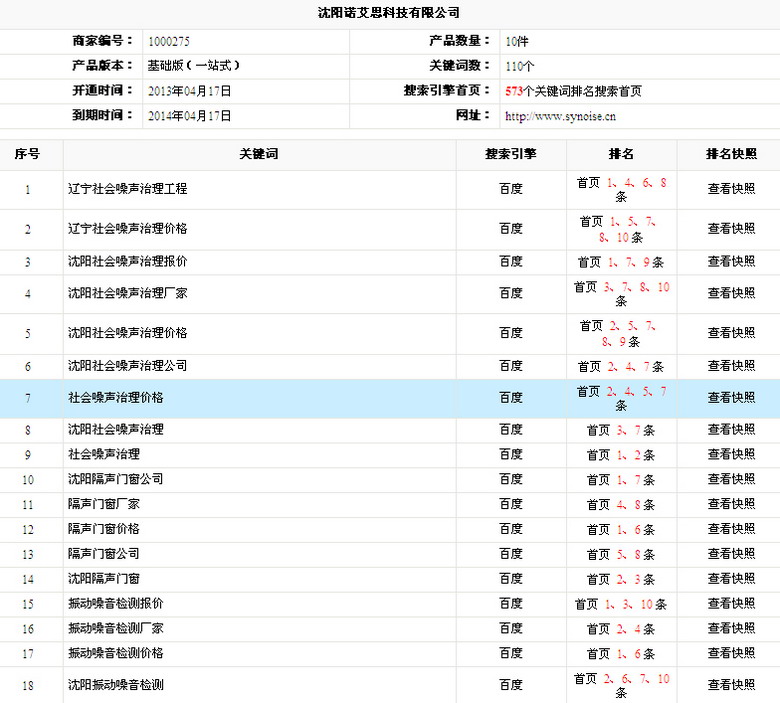Click product count value 10件
The image size is (780, 703).
click(x=517, y=42)
